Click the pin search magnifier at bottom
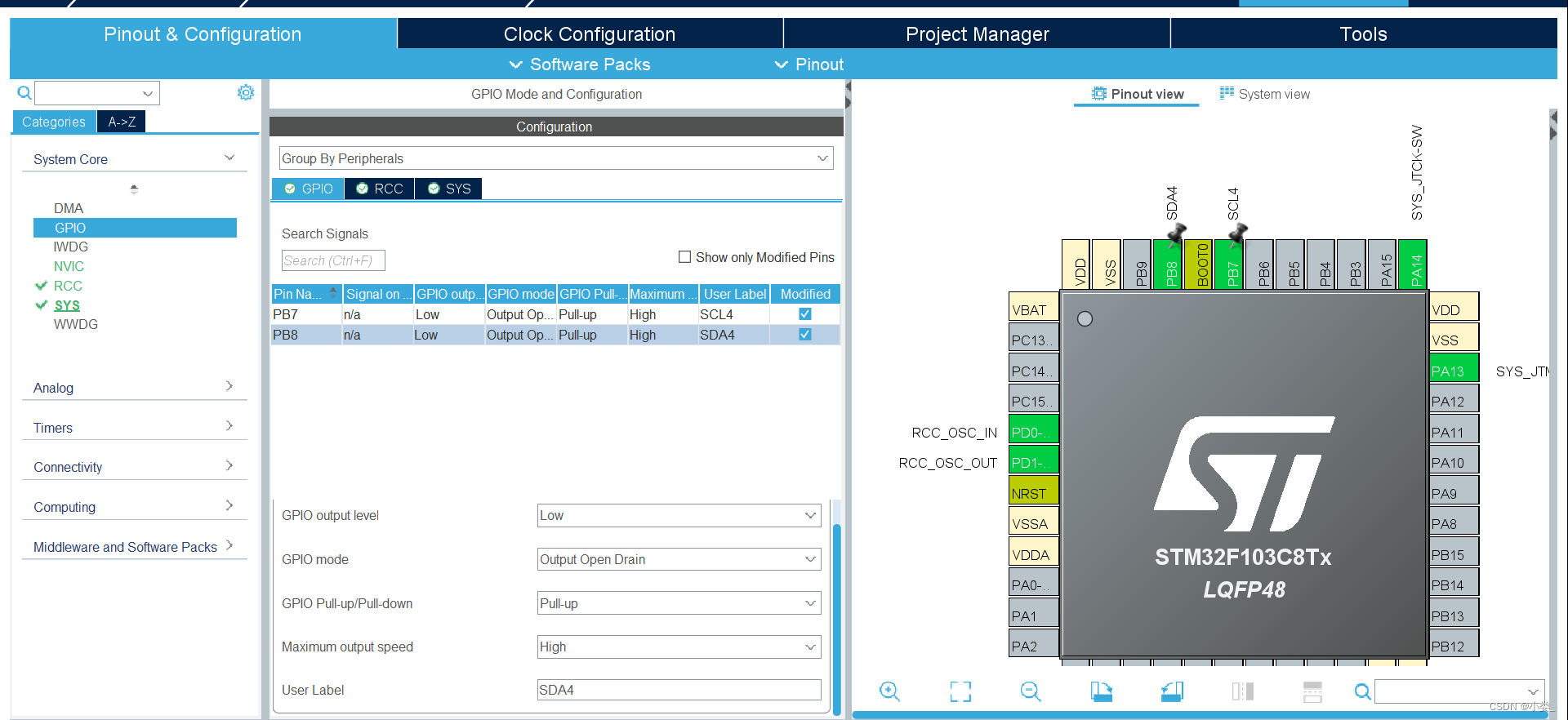The height and width of the screenshot is (720, 1568). [1362, 691]
